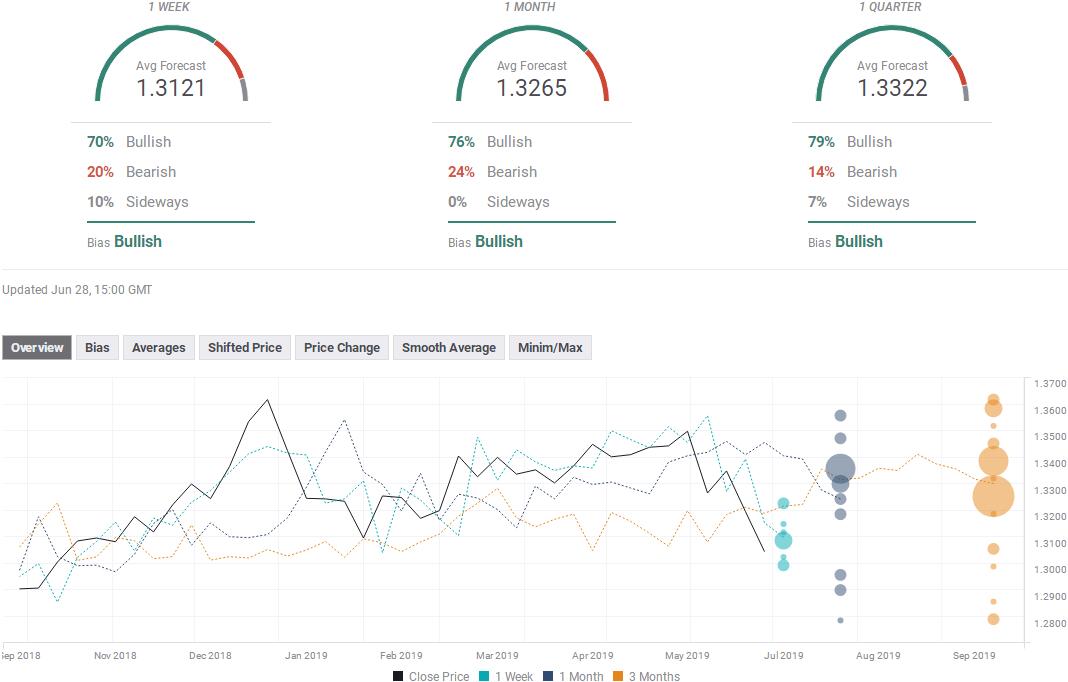Click the 1 Month avg forecast 1.3265

click(532, 88)
